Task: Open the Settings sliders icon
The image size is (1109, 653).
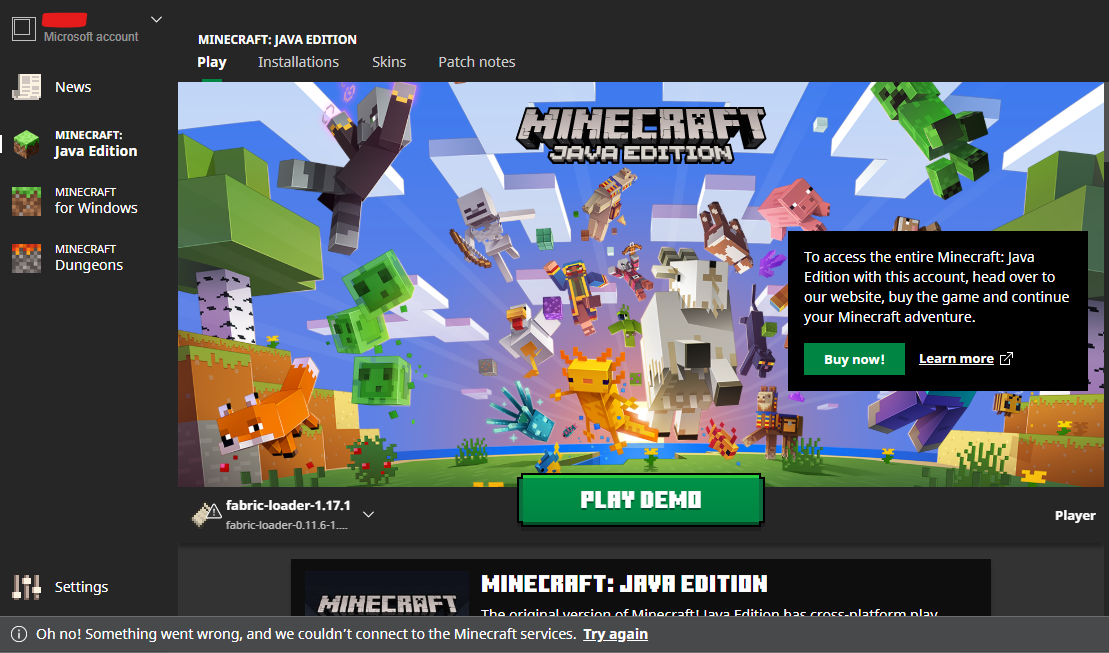Action: pos(26,587)
